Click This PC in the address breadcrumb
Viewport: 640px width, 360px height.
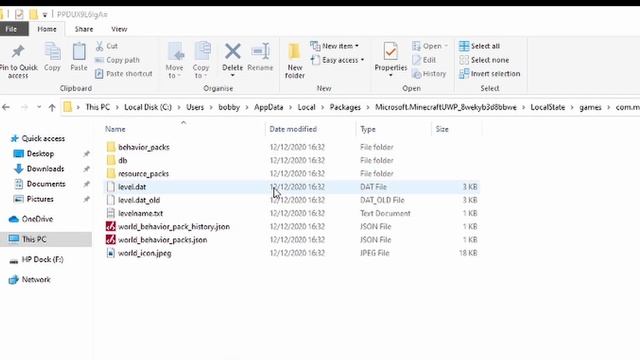98,107
